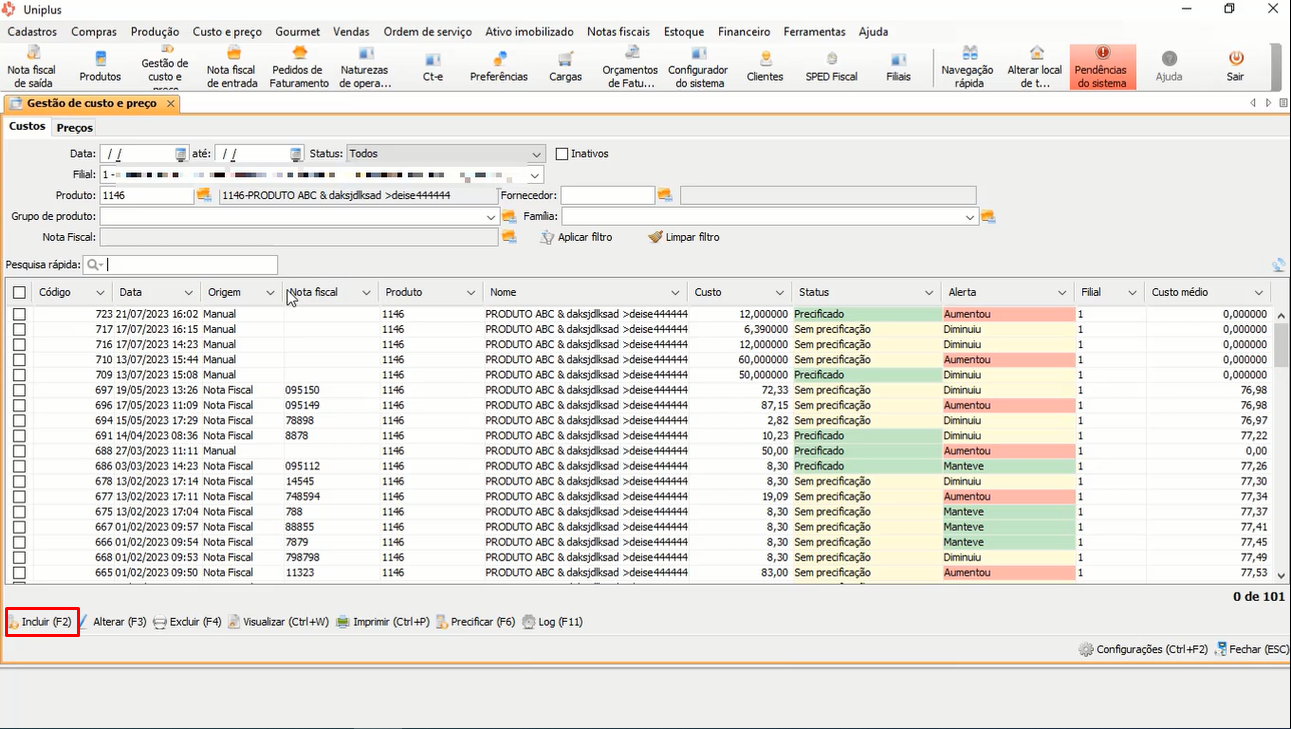Open Alerta column filter arrow
Image resolution: width=1291 pixels, height=729 pixels.
click(x=1062, y=293)
